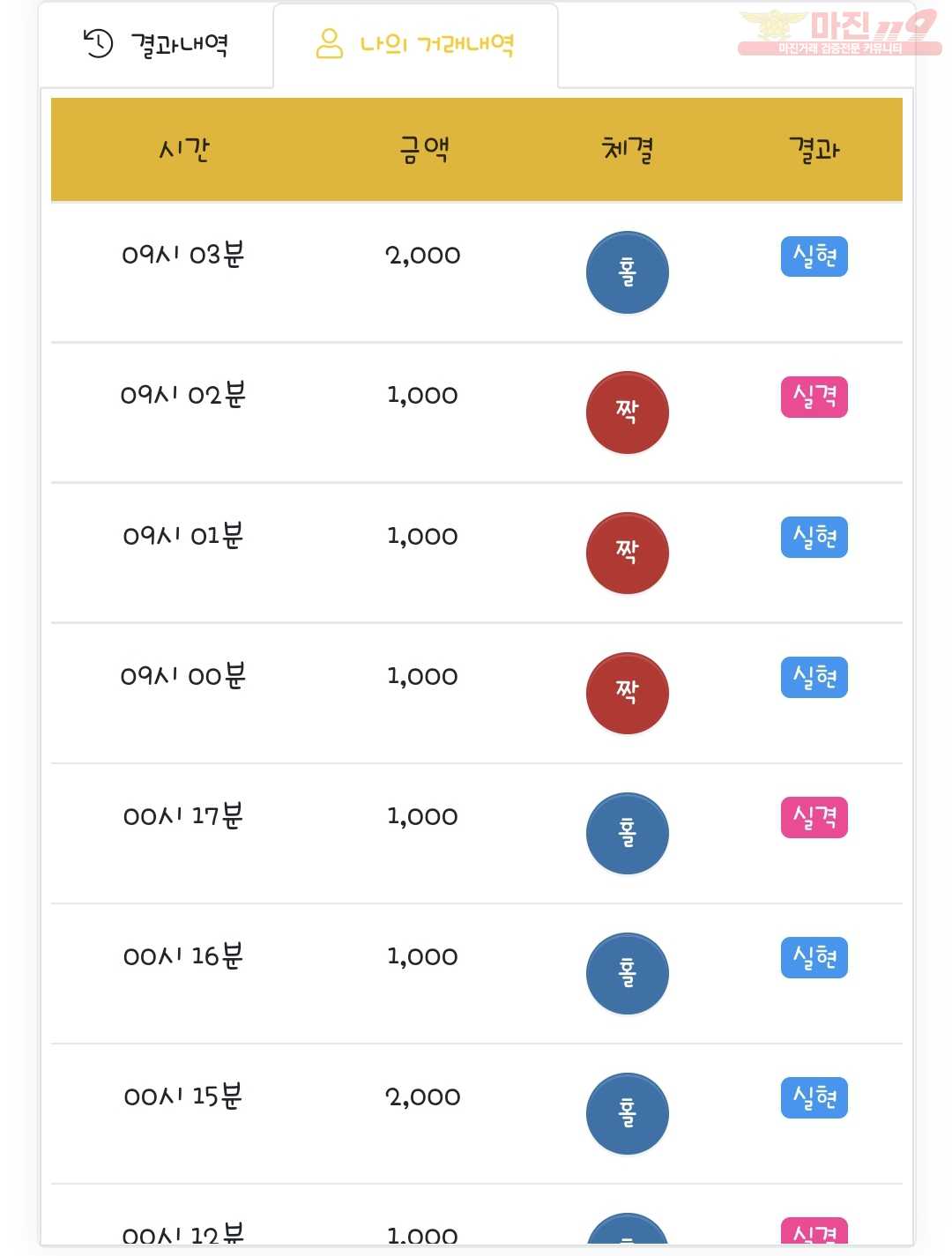The height and width of the screenshot is (1256, 952).
Task: Click the blue 홀 circle for 00시 16분
Action: point(627,973)
